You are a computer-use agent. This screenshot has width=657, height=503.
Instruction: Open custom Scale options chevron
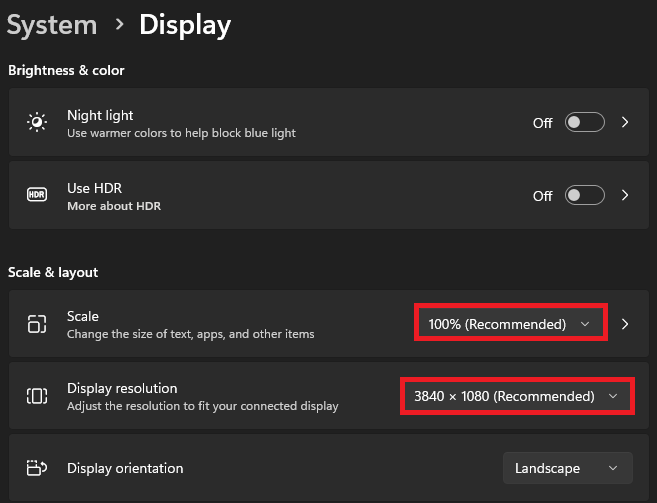coord(625,324)
